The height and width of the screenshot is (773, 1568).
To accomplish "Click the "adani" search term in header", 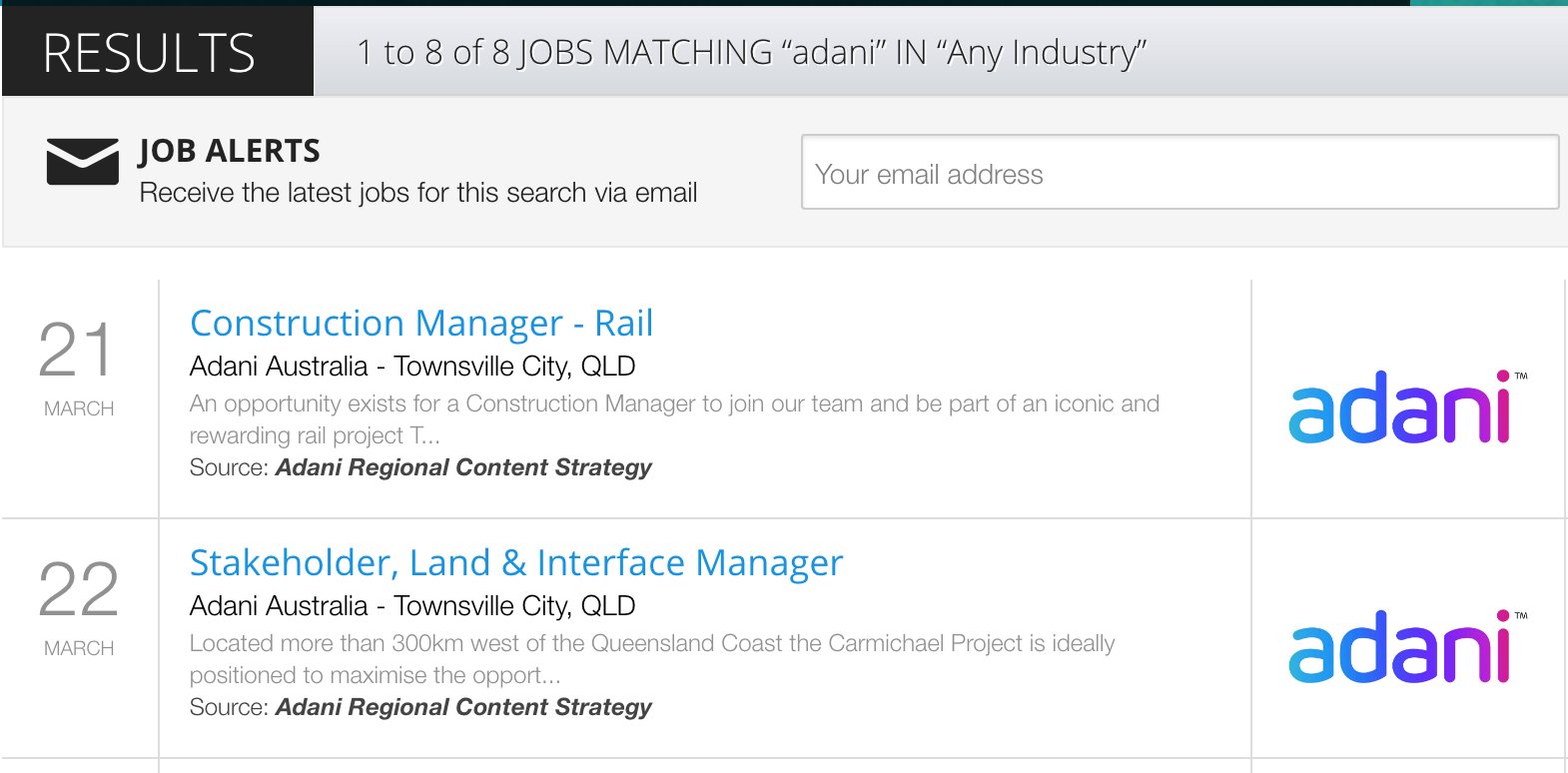I will (834, 52).
